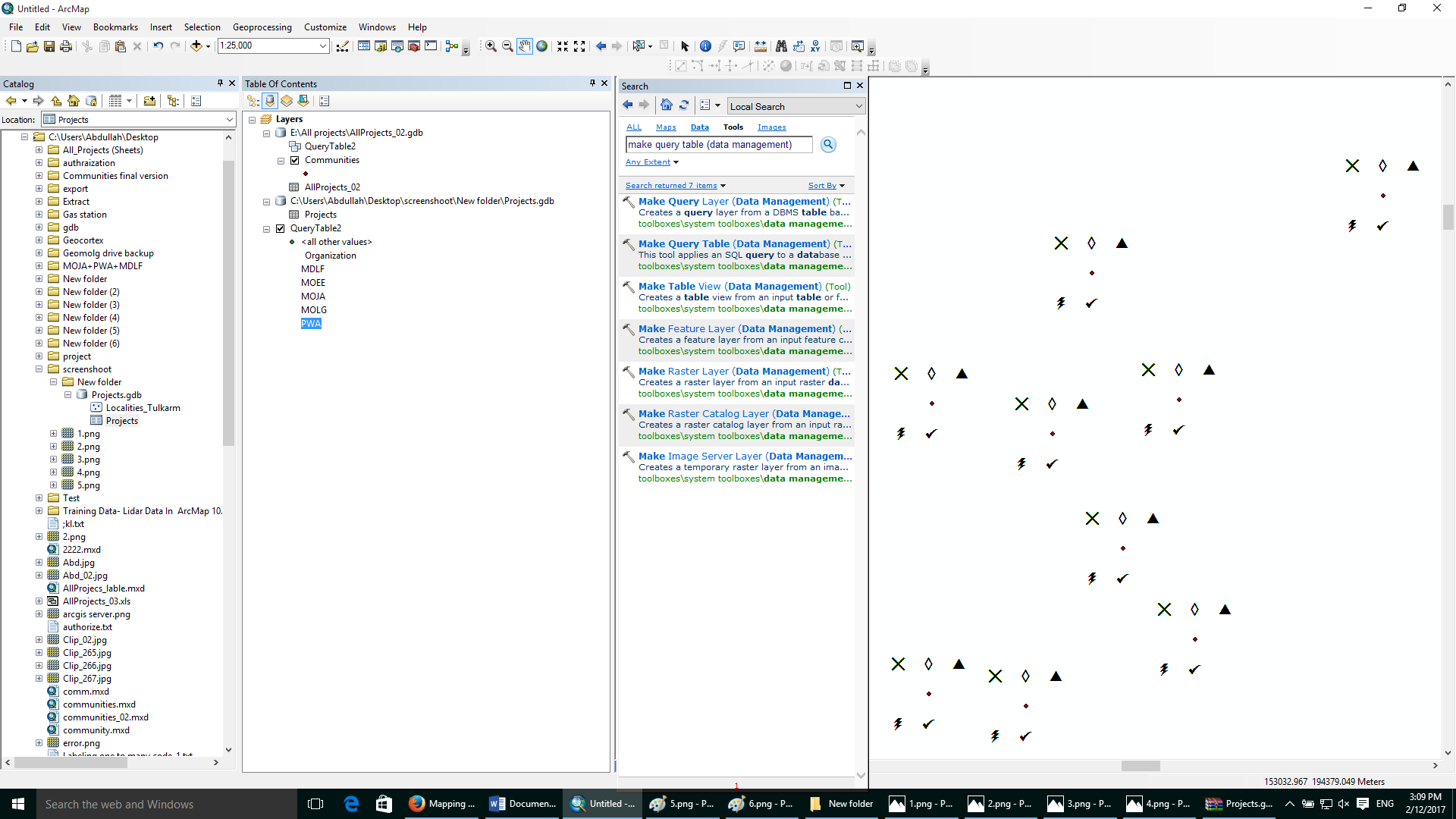Click Save icon in Standard toolbar
Viewport: 1456px width, 819px height.
pos(49,46)
